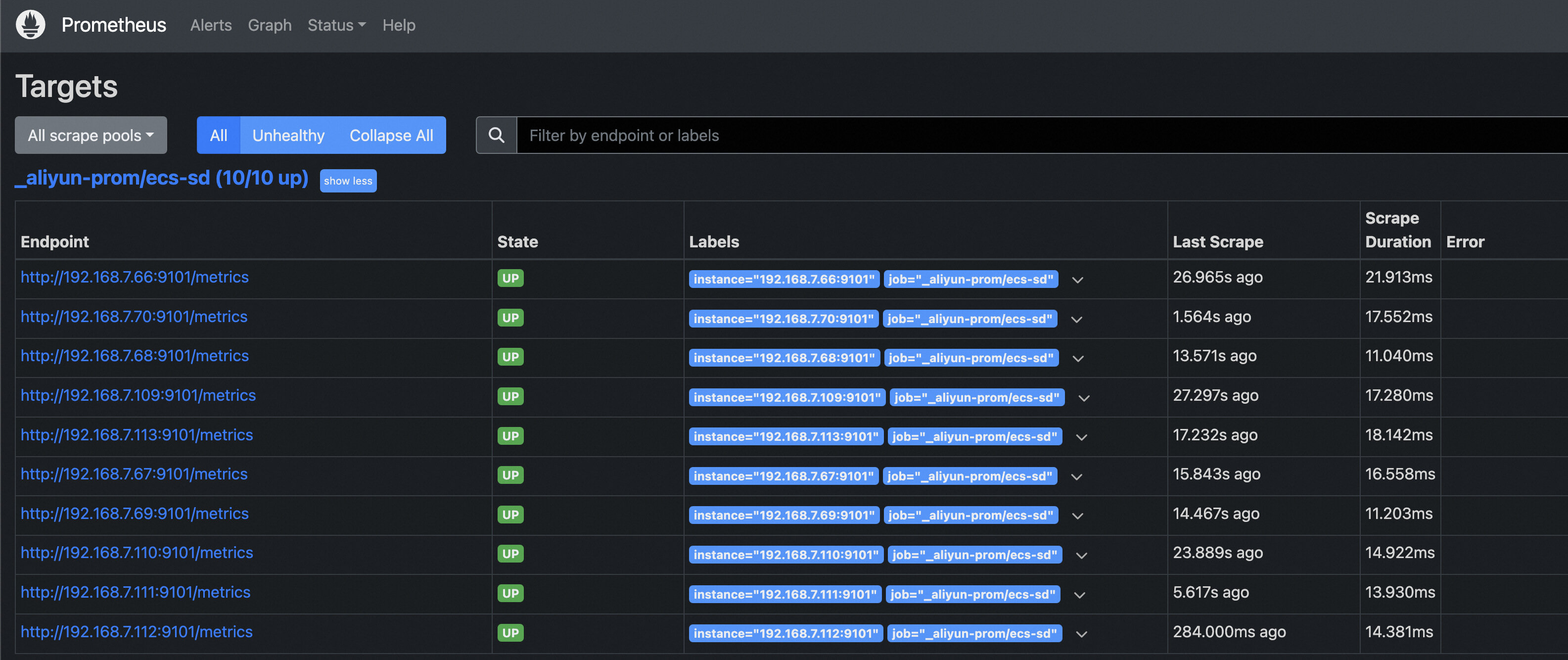Open the Alerts page
This screenshot has height=660, width=1568.
point(211,25)
